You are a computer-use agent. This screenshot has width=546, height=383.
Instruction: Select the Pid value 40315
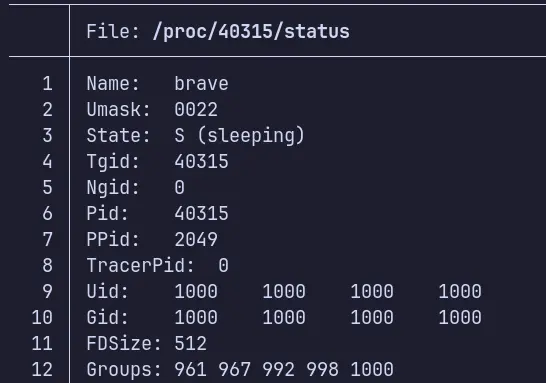201,213
